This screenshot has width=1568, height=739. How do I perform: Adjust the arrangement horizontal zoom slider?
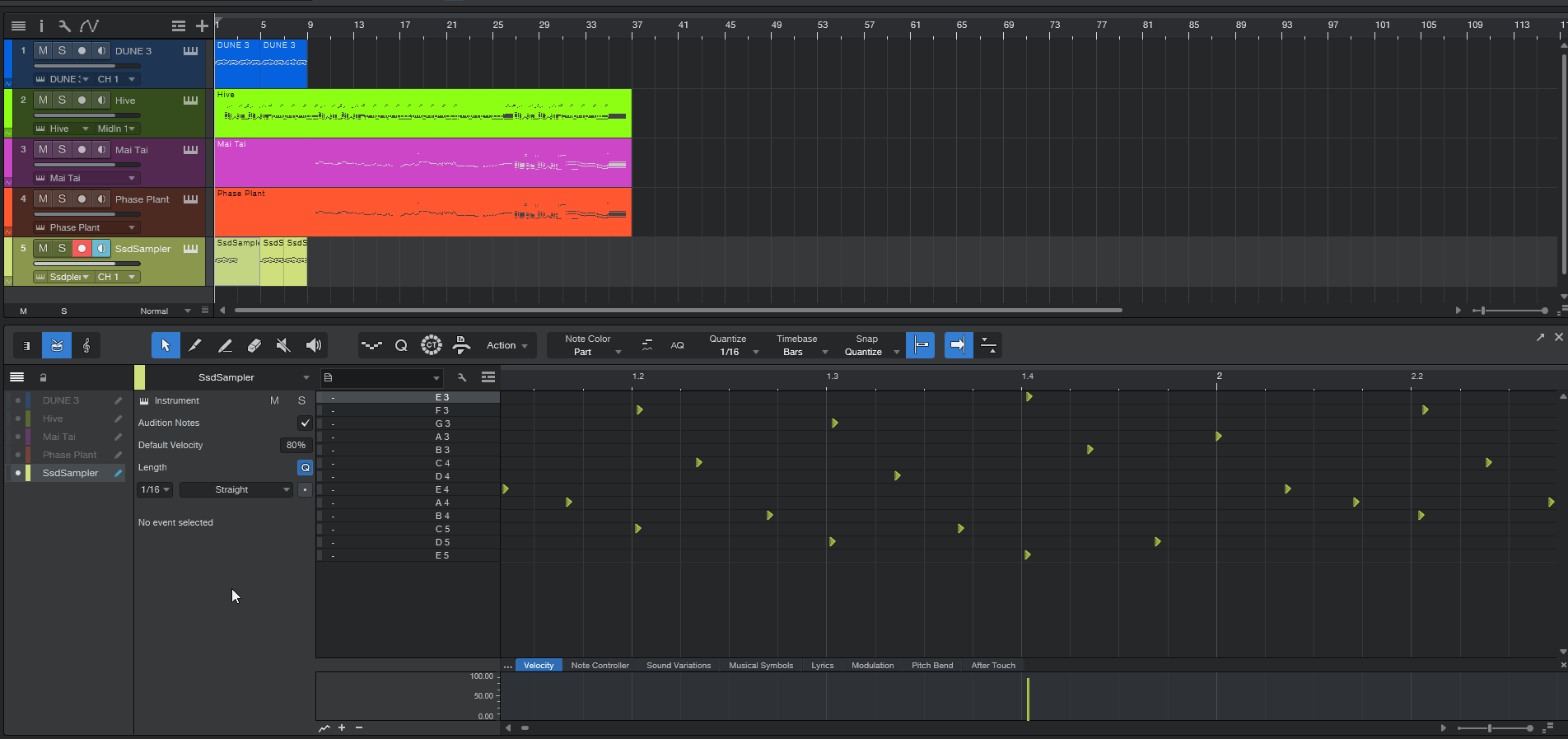1510,311
